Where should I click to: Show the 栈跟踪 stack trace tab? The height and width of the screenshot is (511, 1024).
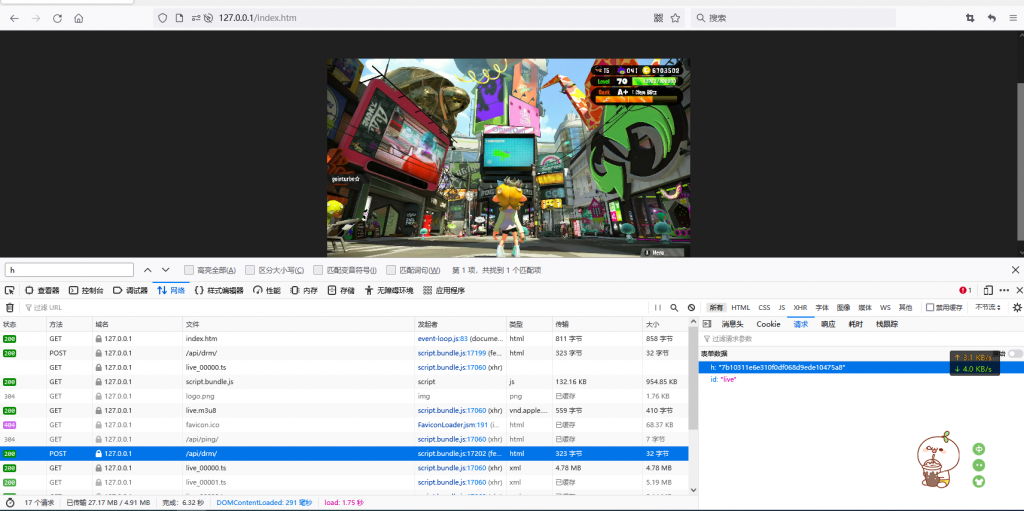pyautogui.click(x=887, y=324)
